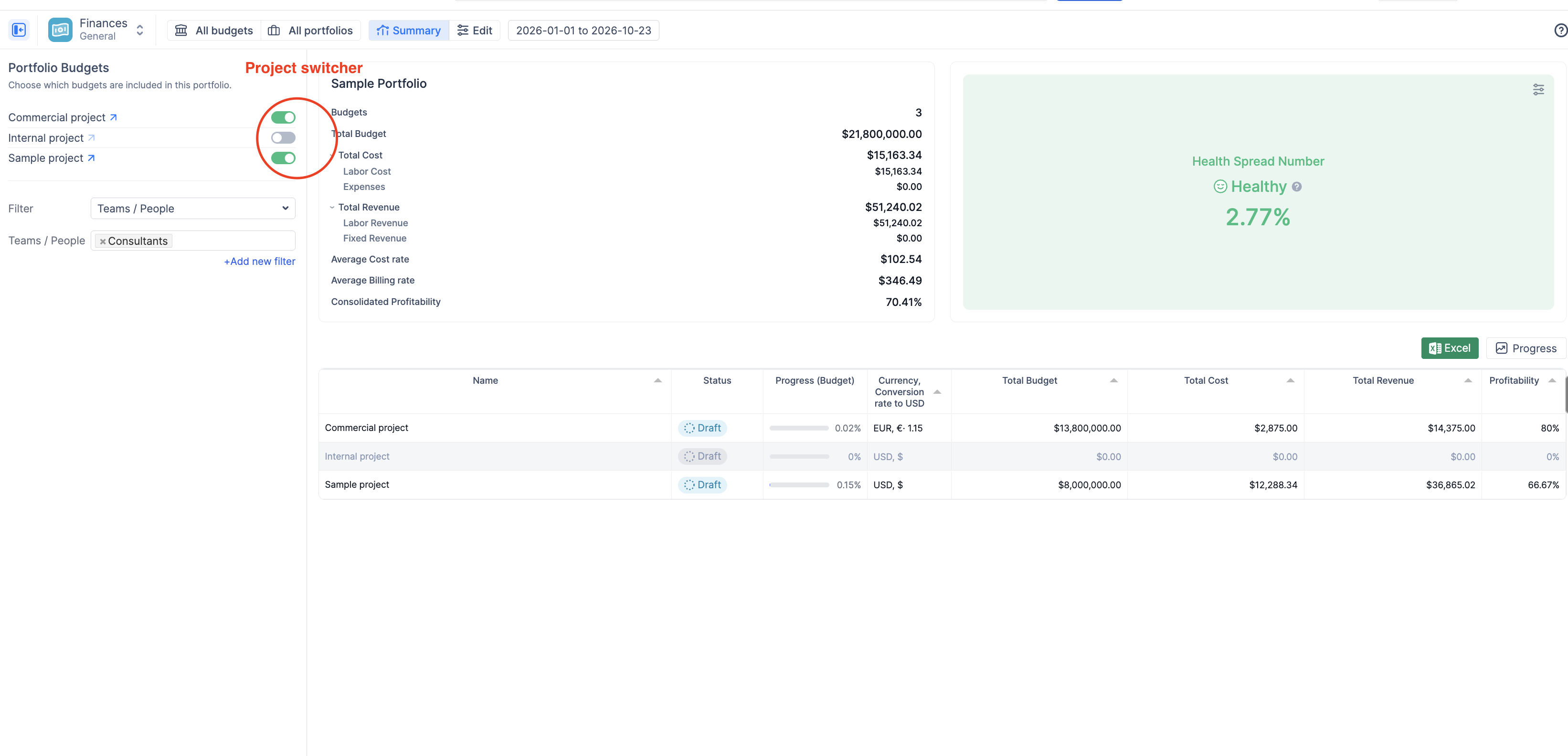
Task: Click the Progress button
Action: [1526, 348]
